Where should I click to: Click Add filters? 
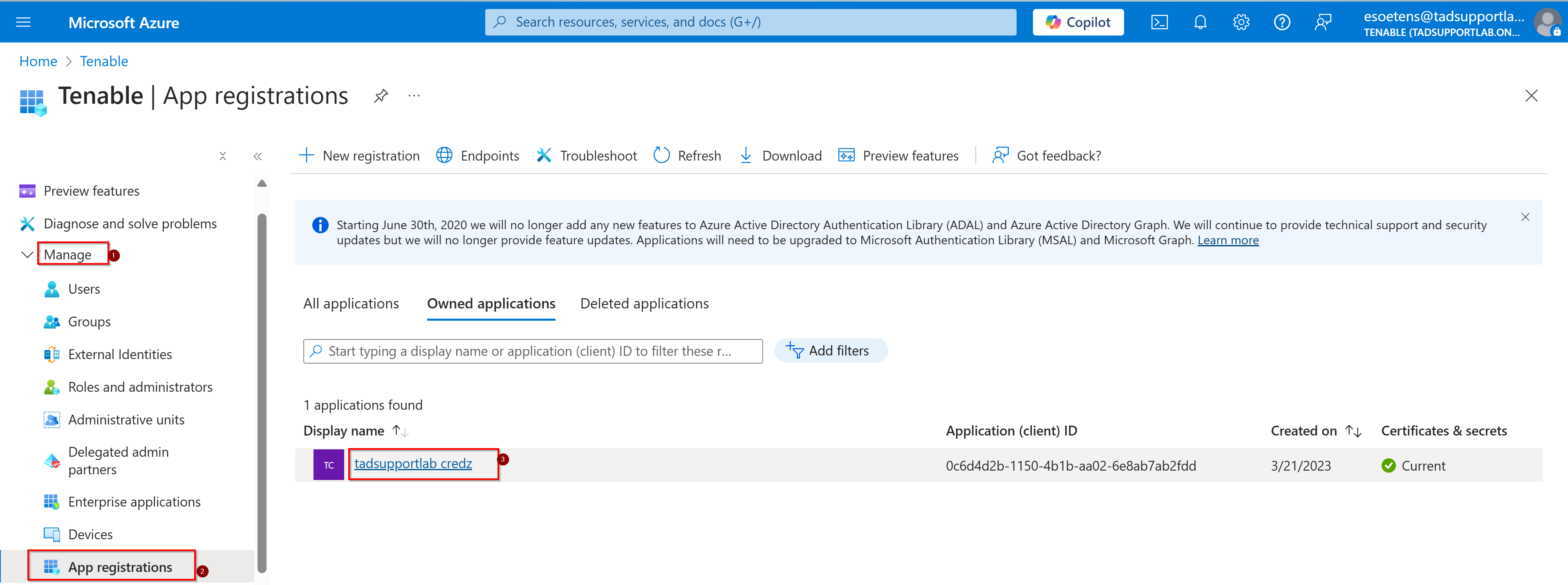(831, 351)
